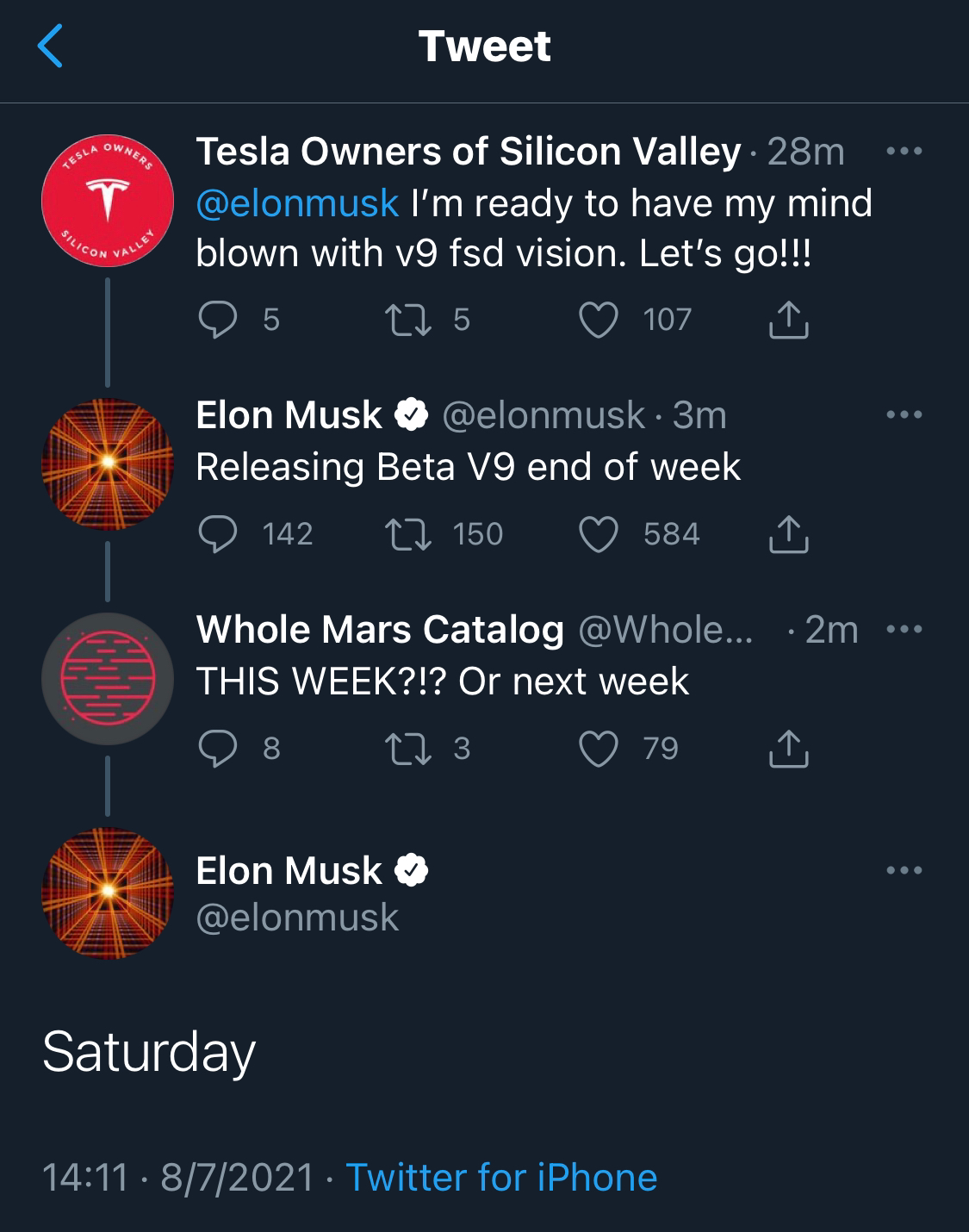Viewport: 969px width, 1232px height.
Task: Open the more options menu on Elon Musk's reply
Action: (x=904, y=413)
